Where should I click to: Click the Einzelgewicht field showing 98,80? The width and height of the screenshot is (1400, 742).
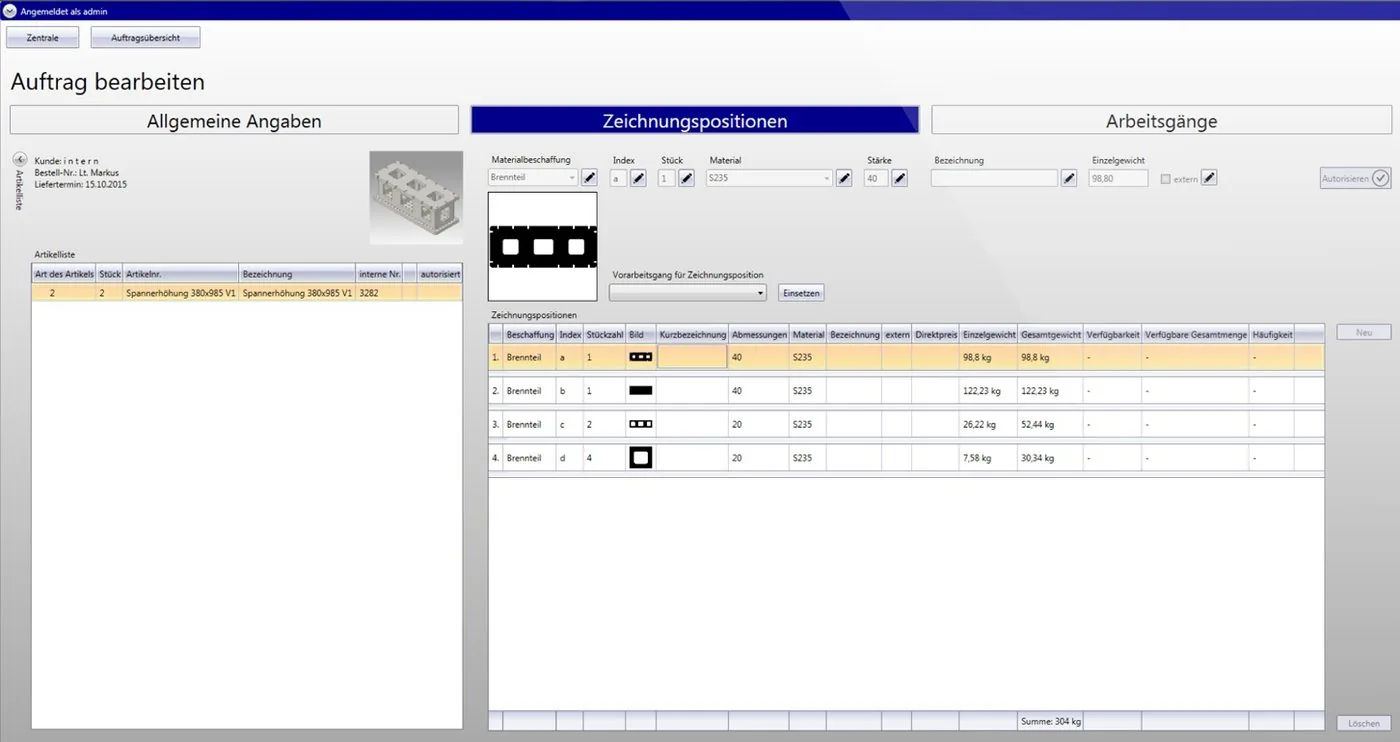[1118, 178]
